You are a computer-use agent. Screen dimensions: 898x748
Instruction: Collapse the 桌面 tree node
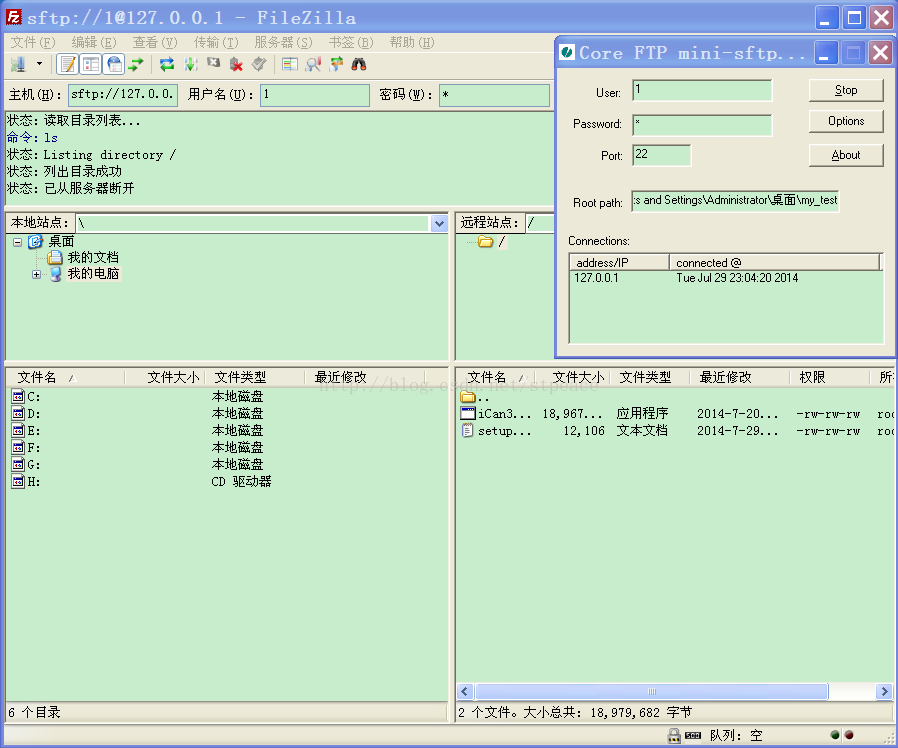pos(18,242)
